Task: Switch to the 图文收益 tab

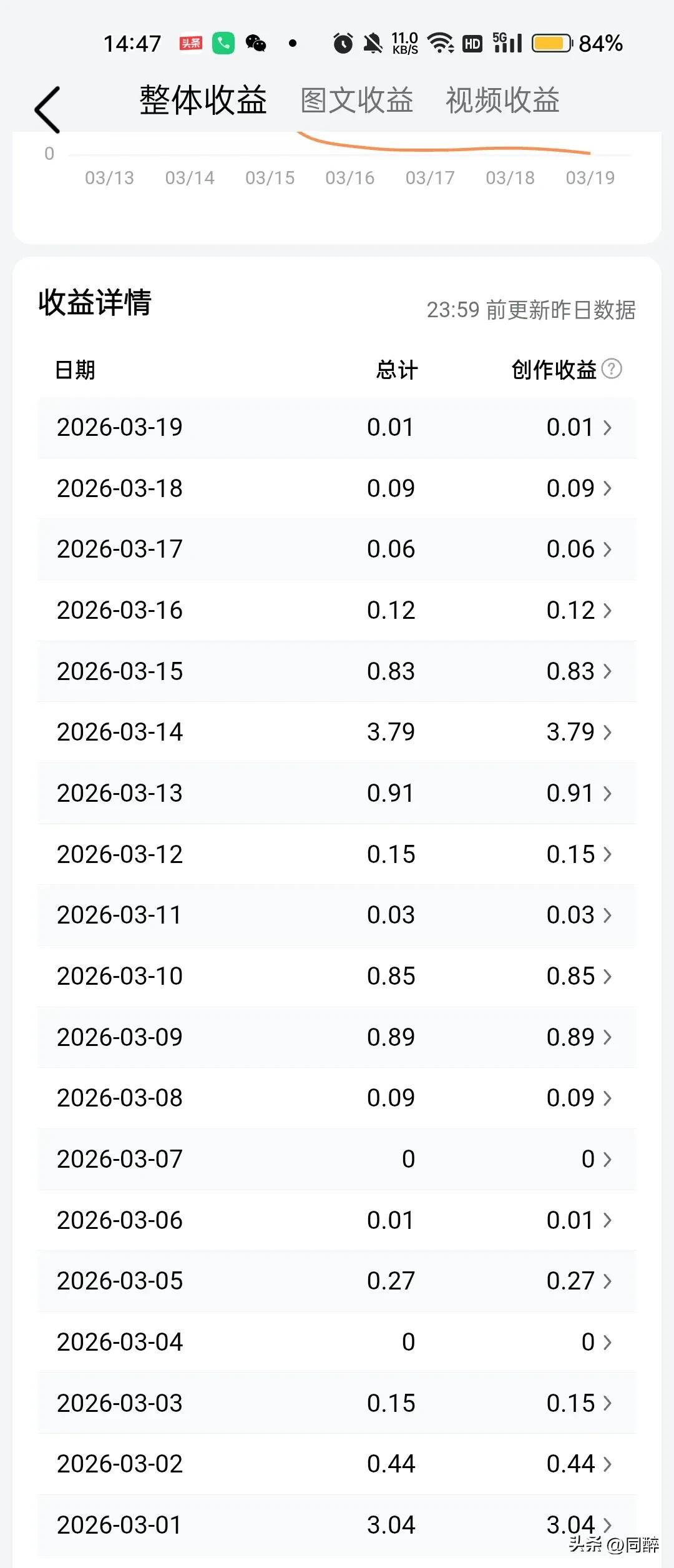Action: click(357, 101)
